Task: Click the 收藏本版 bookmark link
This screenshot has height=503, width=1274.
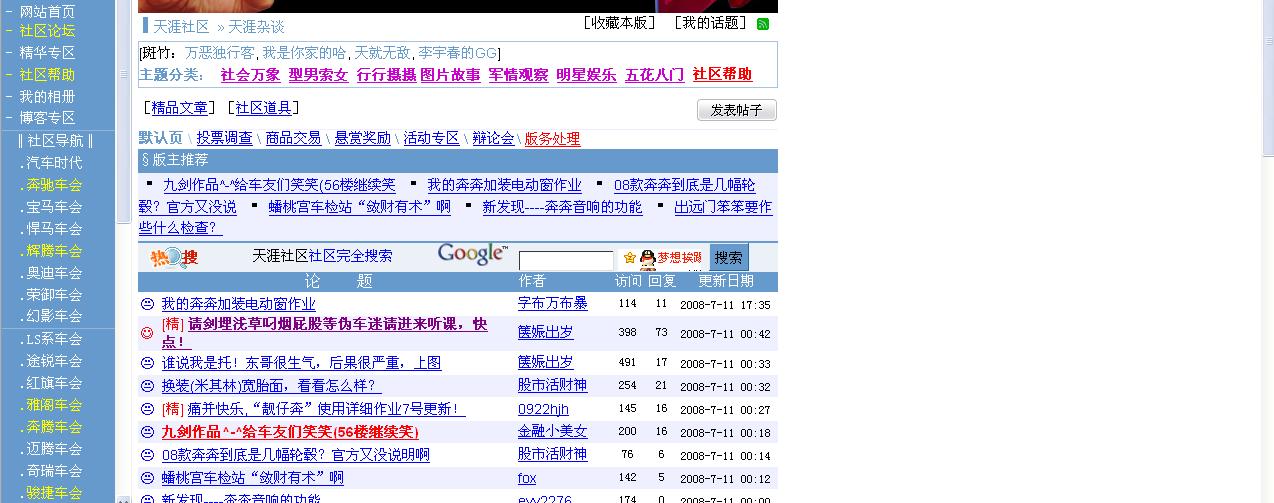Action: [619, 23]
